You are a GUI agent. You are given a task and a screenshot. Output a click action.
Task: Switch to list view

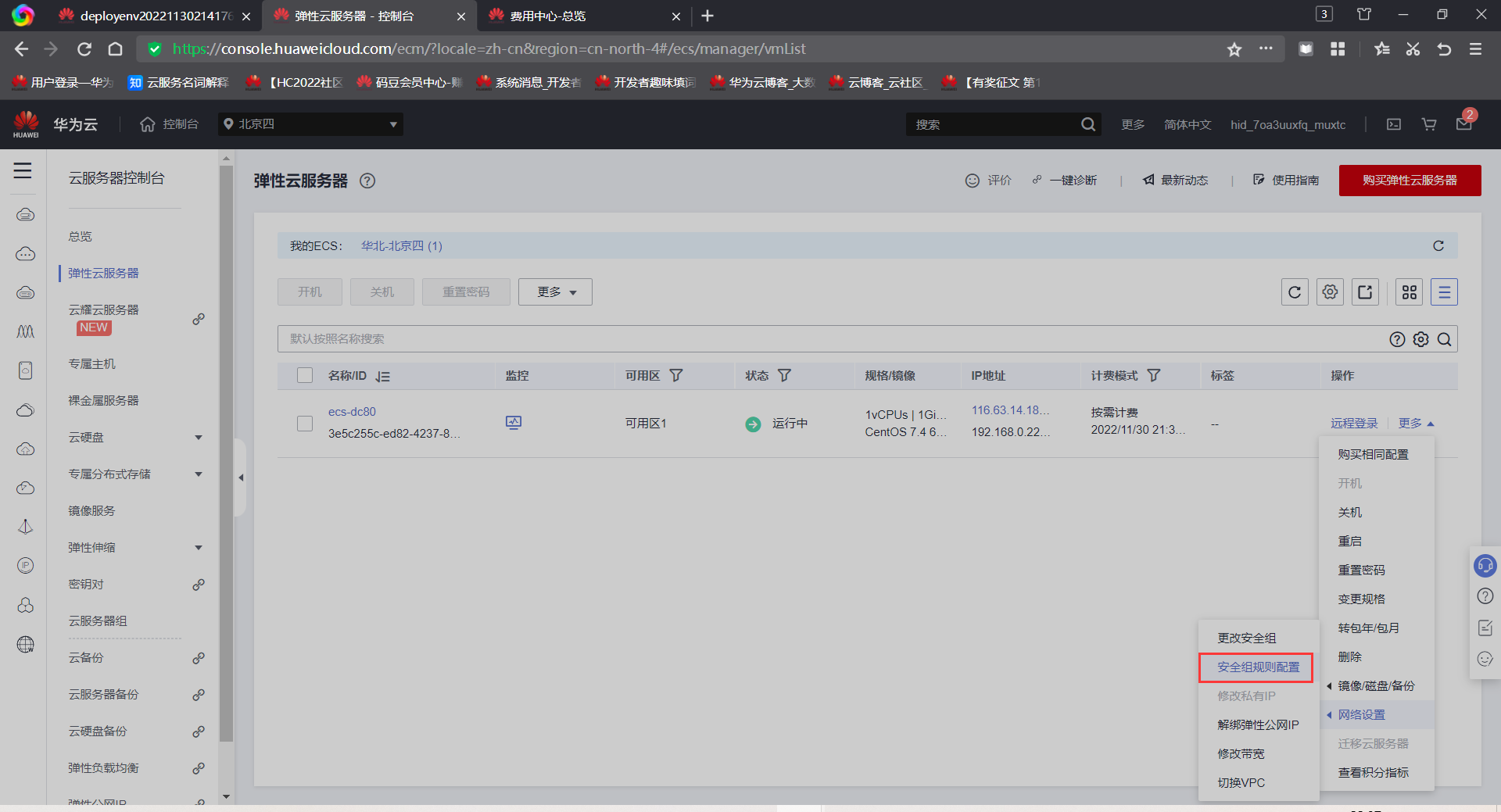point(1444,292)
